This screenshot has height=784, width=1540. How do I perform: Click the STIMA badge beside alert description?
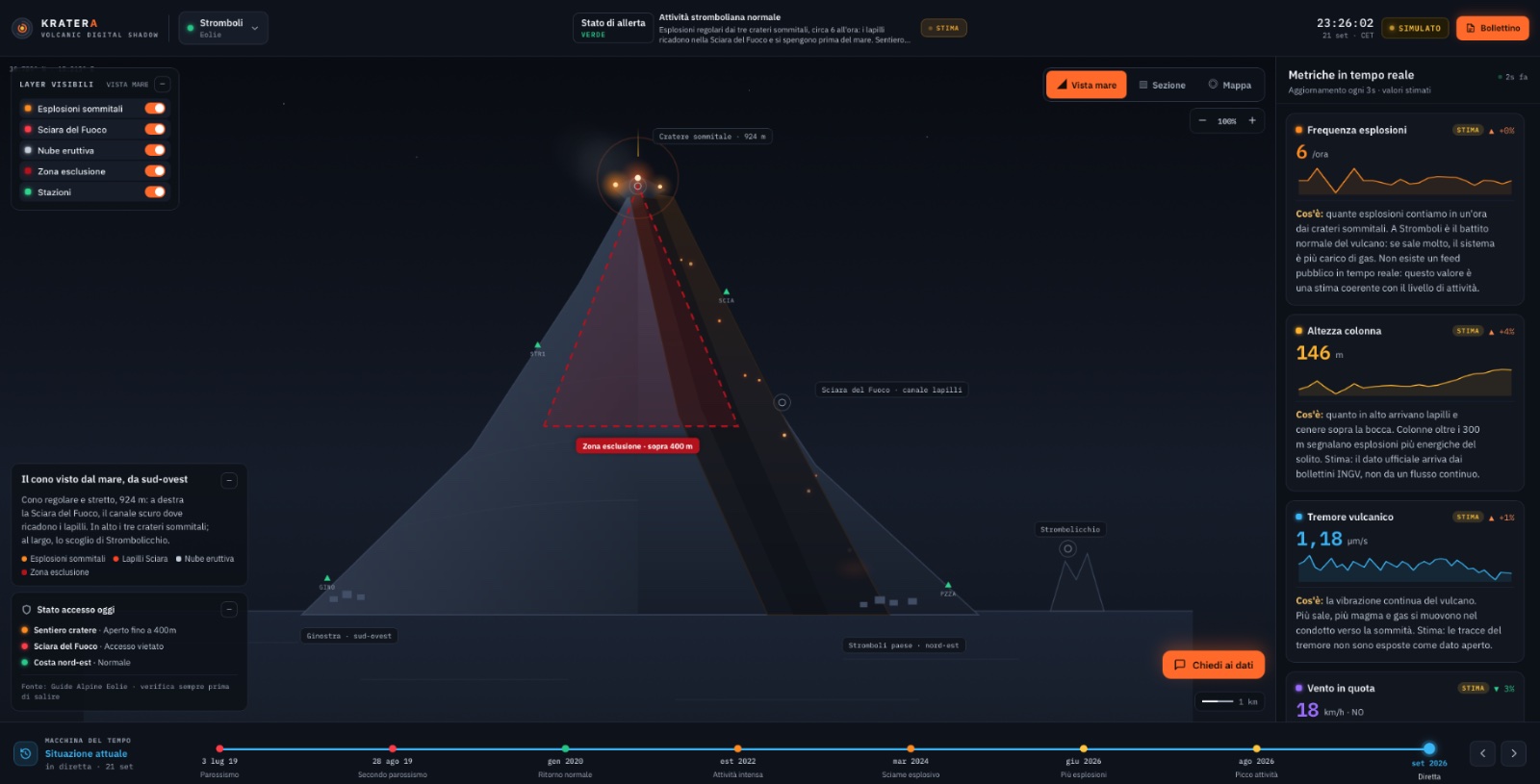pyautogui.click(x=943, y=28)
